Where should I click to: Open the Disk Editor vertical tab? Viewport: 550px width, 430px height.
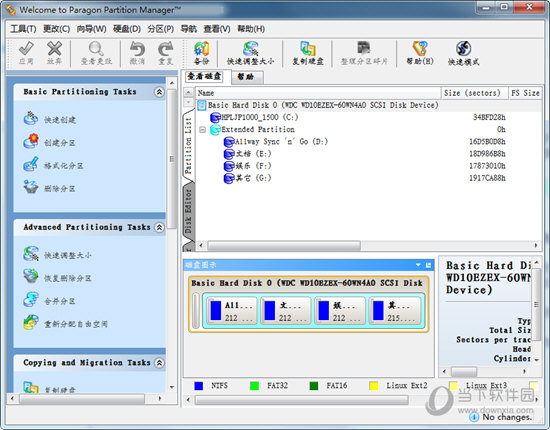[x=188, y=211]
